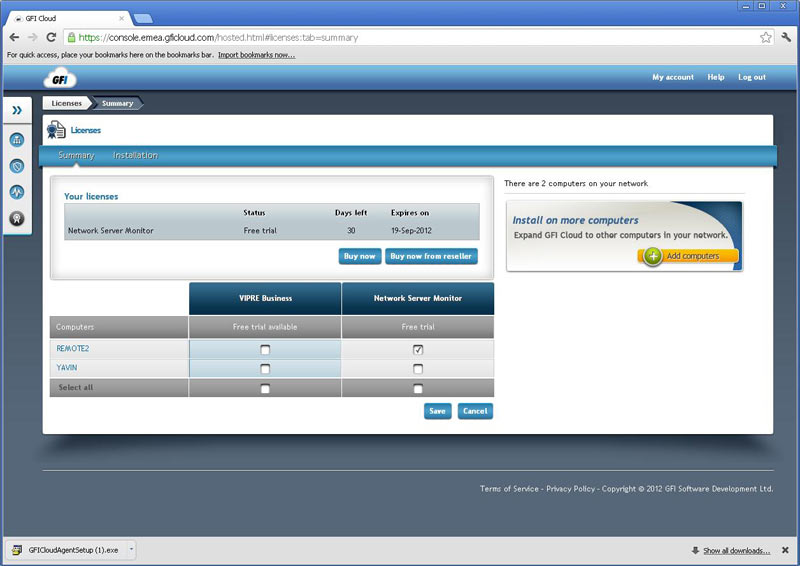Toggle VIPRE Business checkbox for REMOTE2

pos(265,350)
